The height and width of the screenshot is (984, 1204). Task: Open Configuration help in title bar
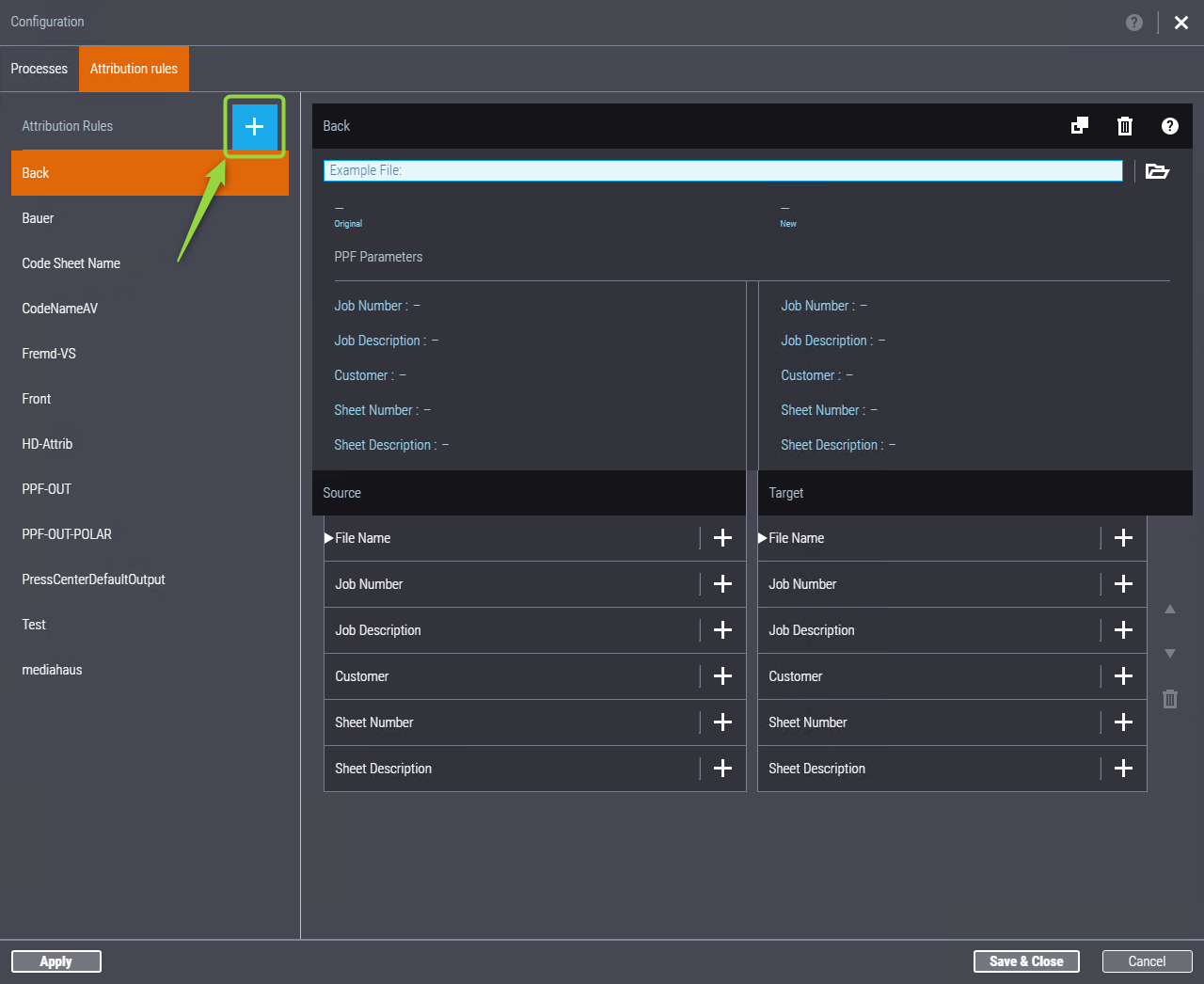(1134, 23)
